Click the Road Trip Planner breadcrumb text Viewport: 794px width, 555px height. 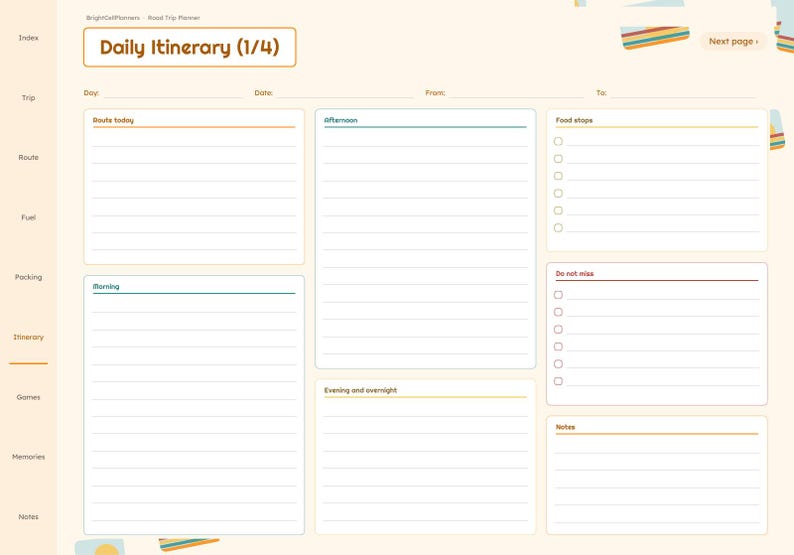[x=174, y=18]
